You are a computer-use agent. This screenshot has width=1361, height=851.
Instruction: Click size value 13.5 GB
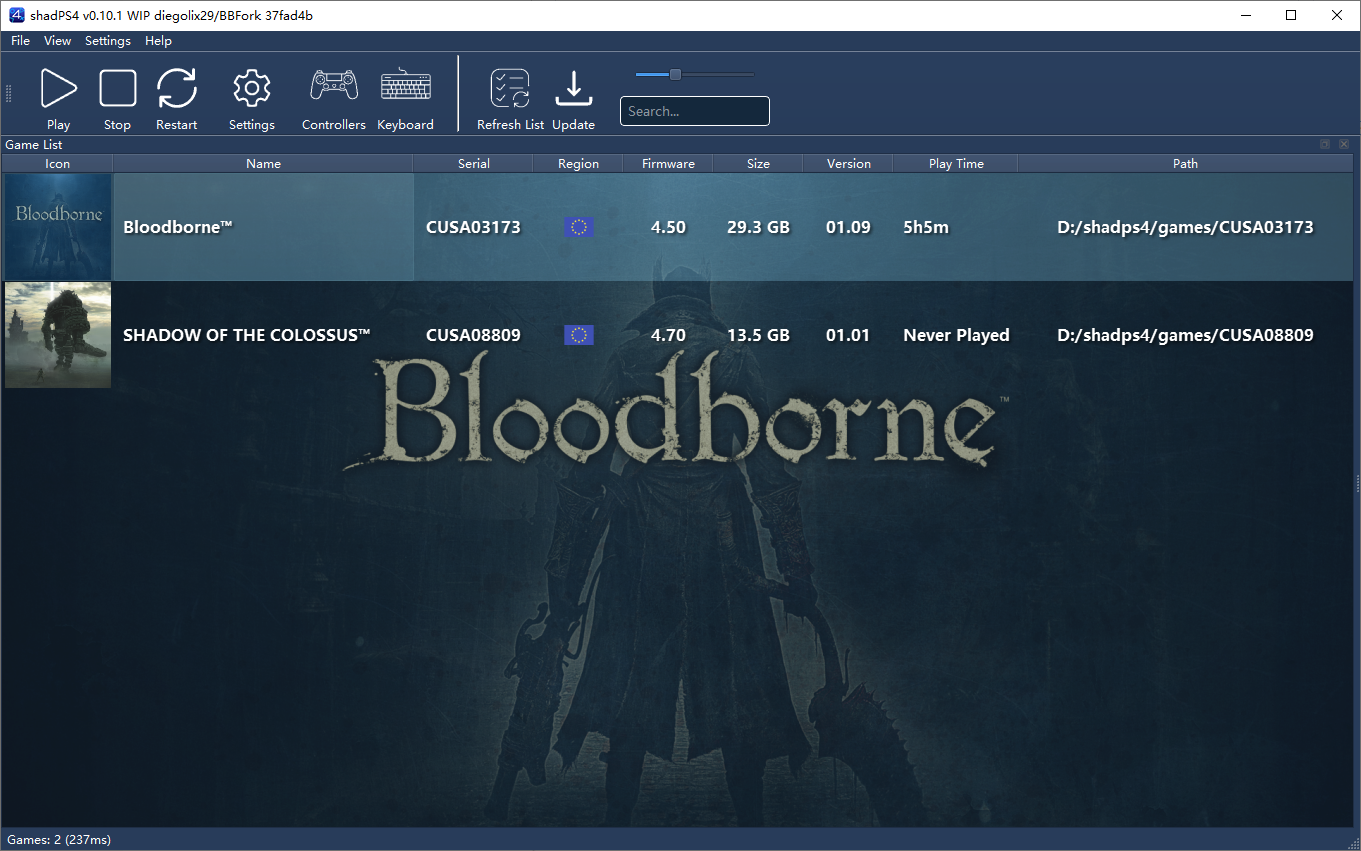pyautogui.click(x=758, y=335)
